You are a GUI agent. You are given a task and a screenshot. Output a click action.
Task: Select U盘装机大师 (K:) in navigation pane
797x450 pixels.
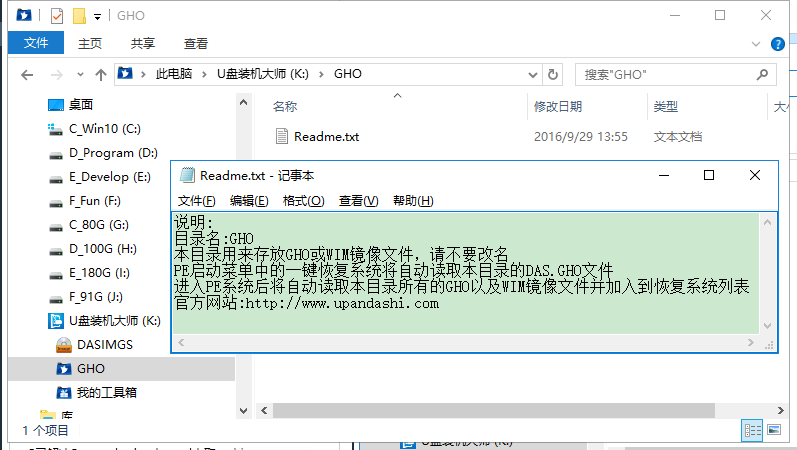tap(115, 320)
